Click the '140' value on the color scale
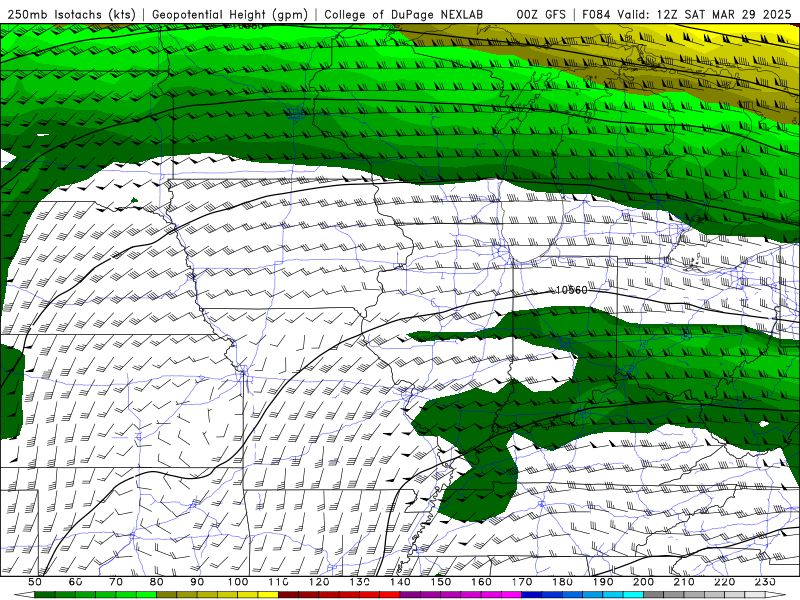This screenshot has height=600, width=800. (x=400, y=582)
